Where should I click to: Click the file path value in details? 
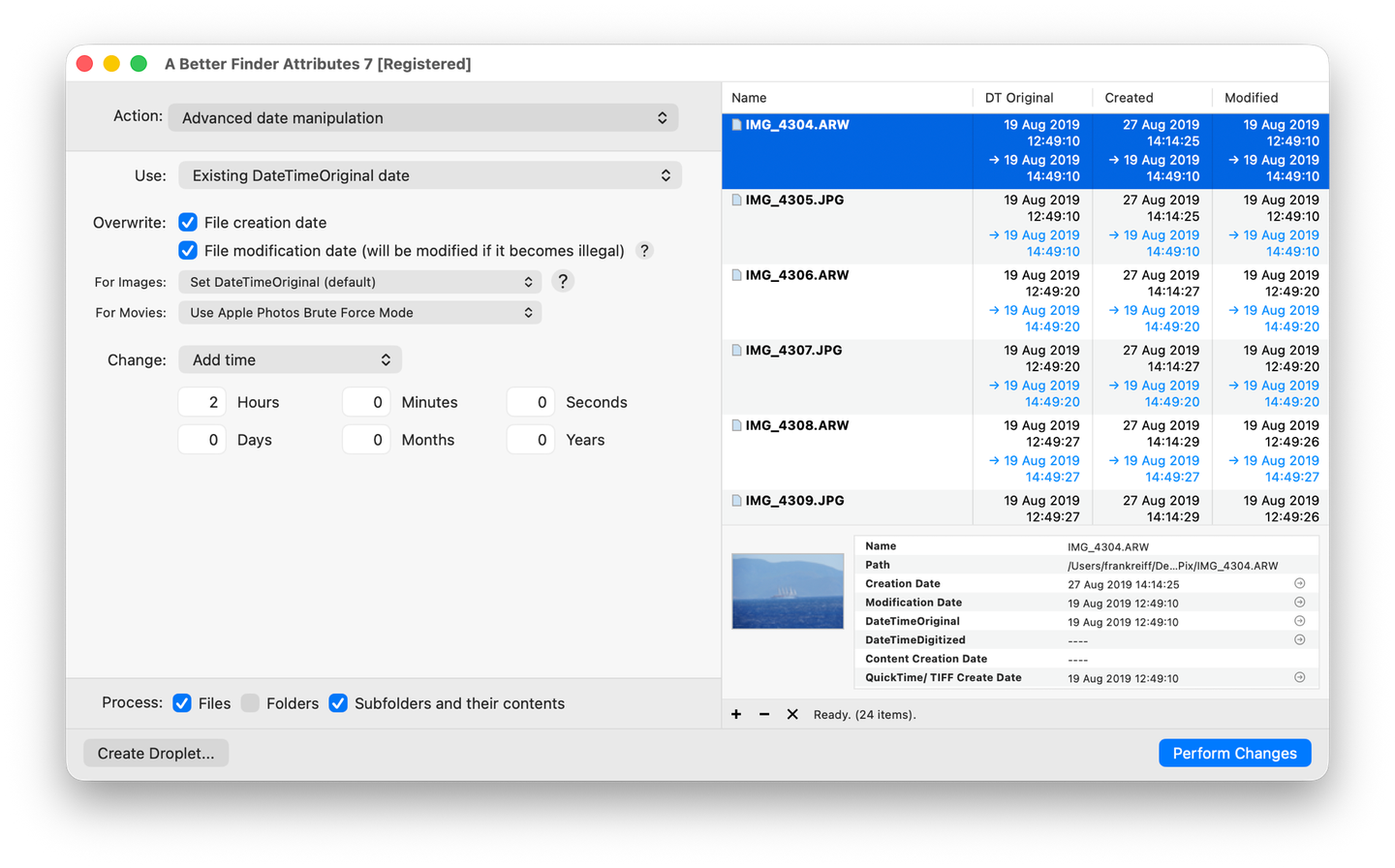click(1172, 565)
